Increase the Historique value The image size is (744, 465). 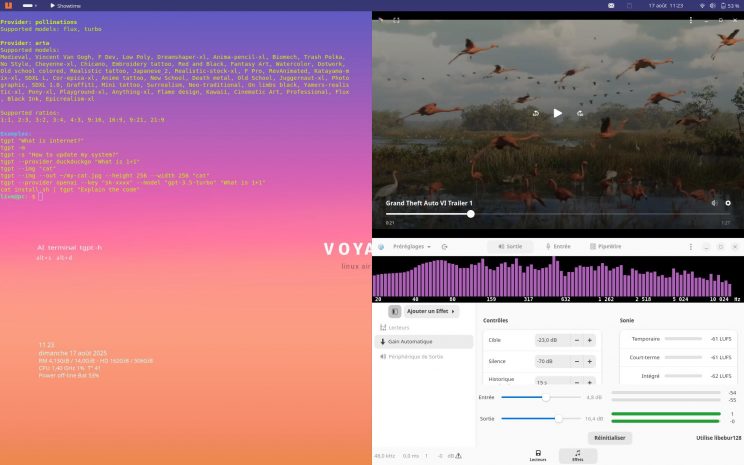tap(590, 381)
